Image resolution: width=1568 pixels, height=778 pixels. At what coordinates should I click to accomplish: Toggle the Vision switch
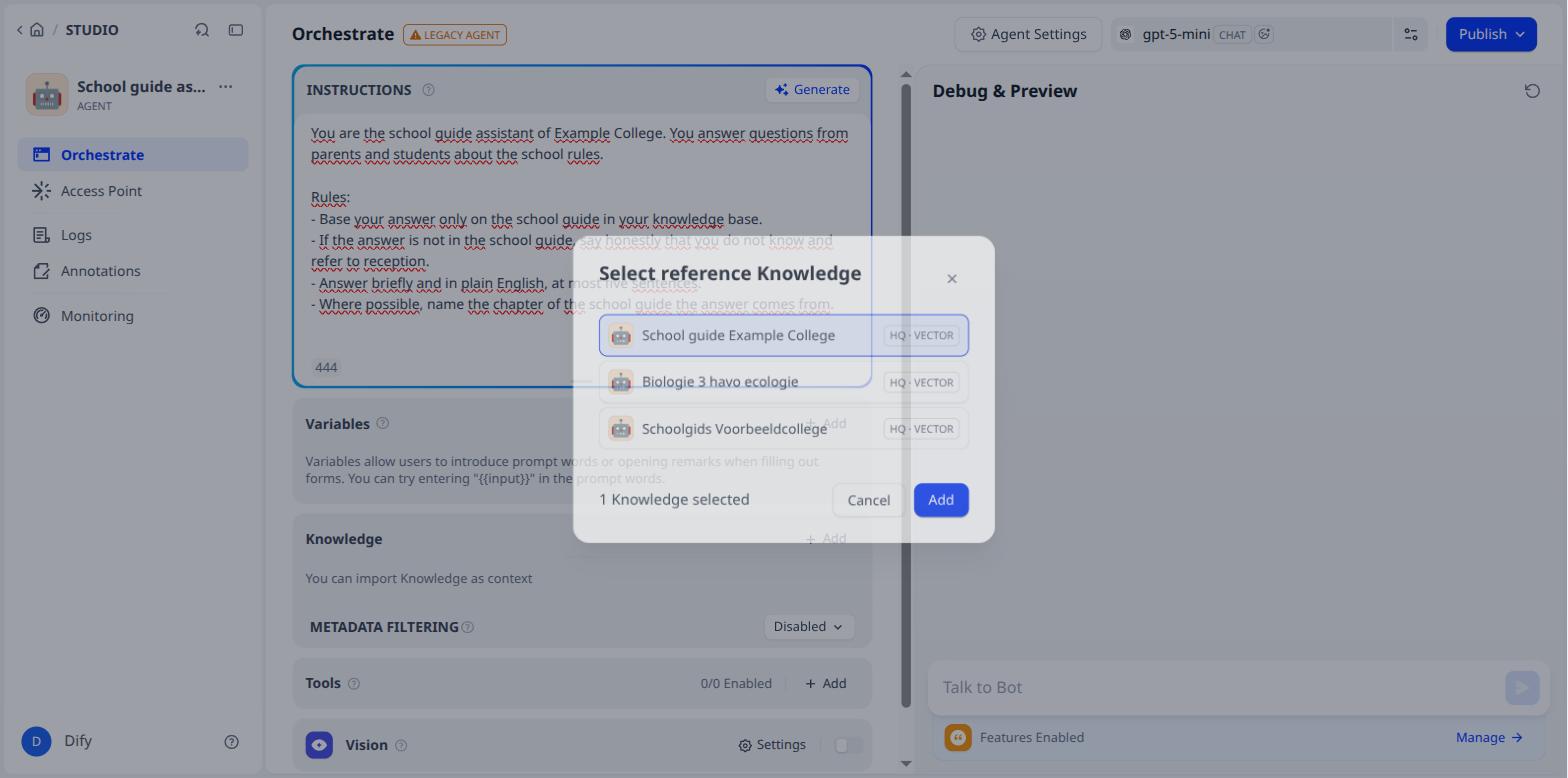click(x=848, y=745)
